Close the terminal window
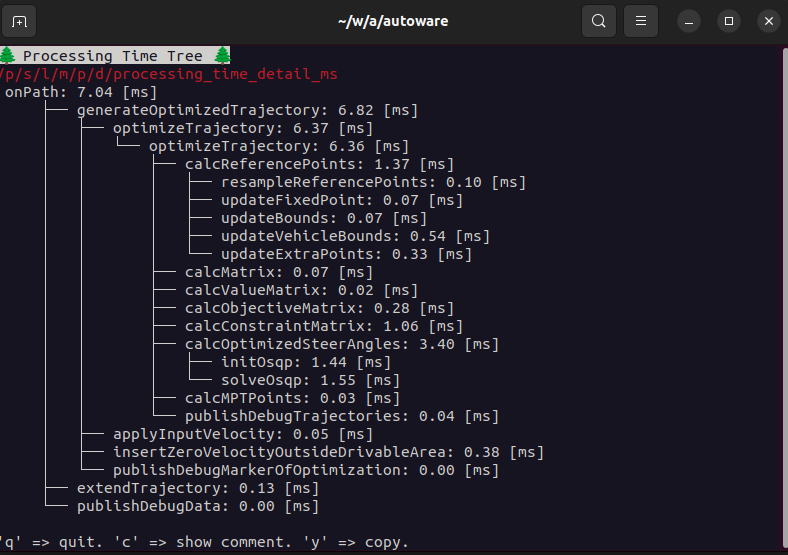Screen dimensions: 788x555 coord(769,21)
